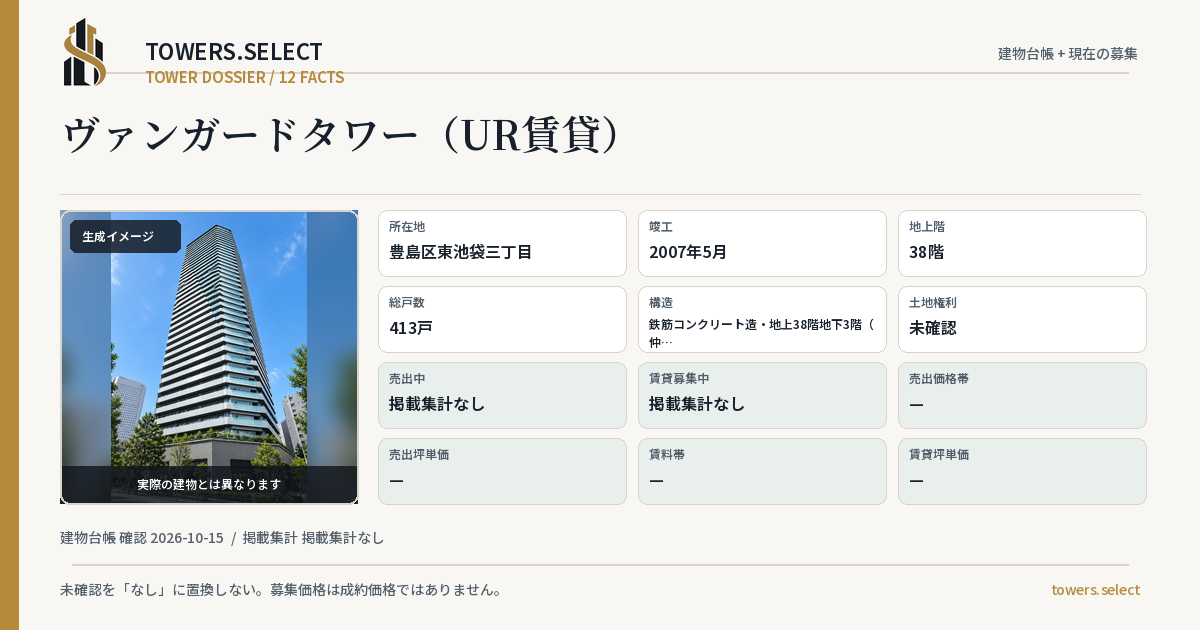Click the 建物台帳 + 現在の募集 header label

click(x=1068, y=54)
